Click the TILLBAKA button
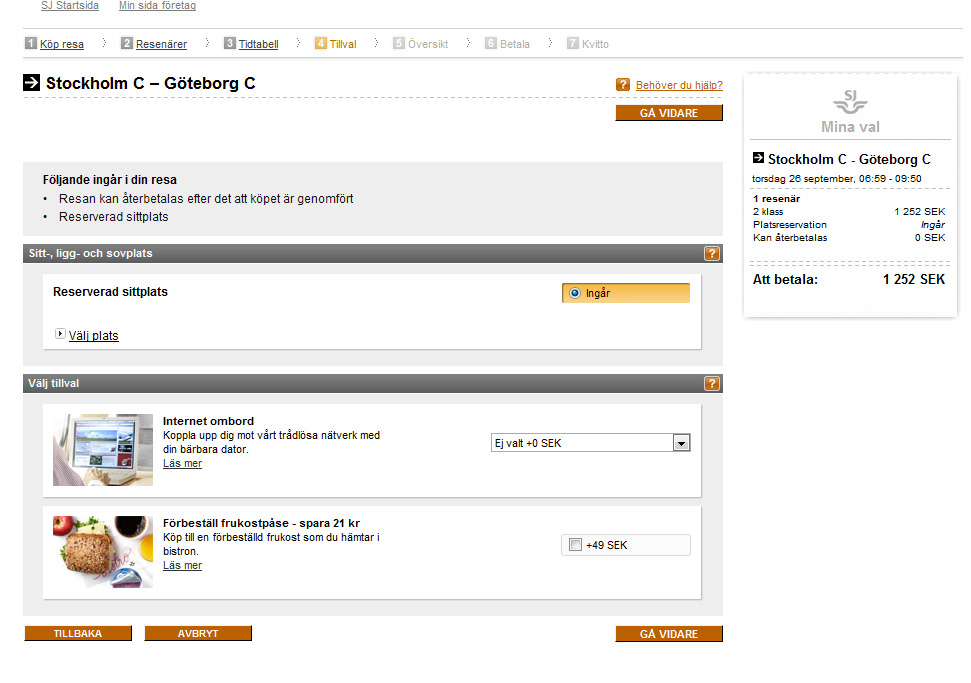Viewport: 971px width, 683px height. click(78, 633)
